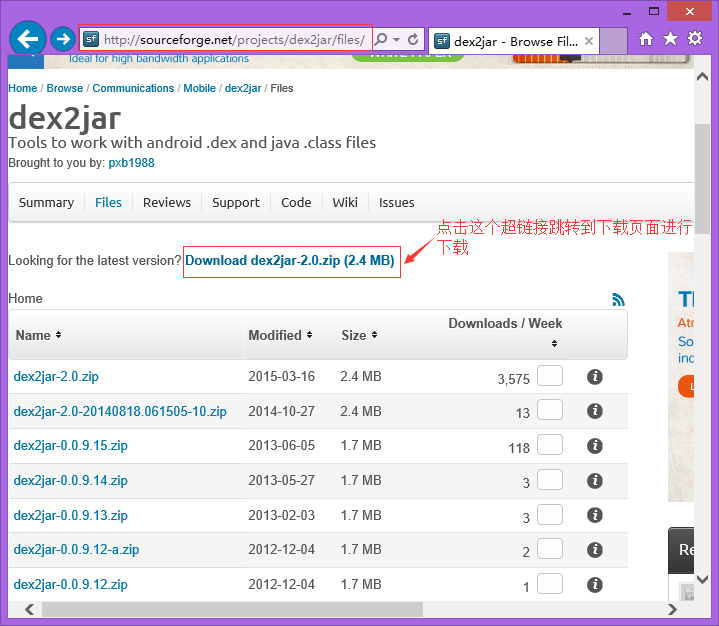View info icon for dex2jar-0.0.9.15.zip row

[x=594, y=446]
